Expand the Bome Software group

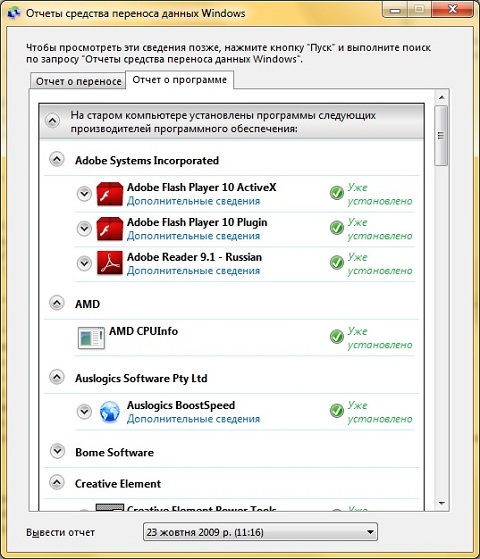click(x=57, y=451)
